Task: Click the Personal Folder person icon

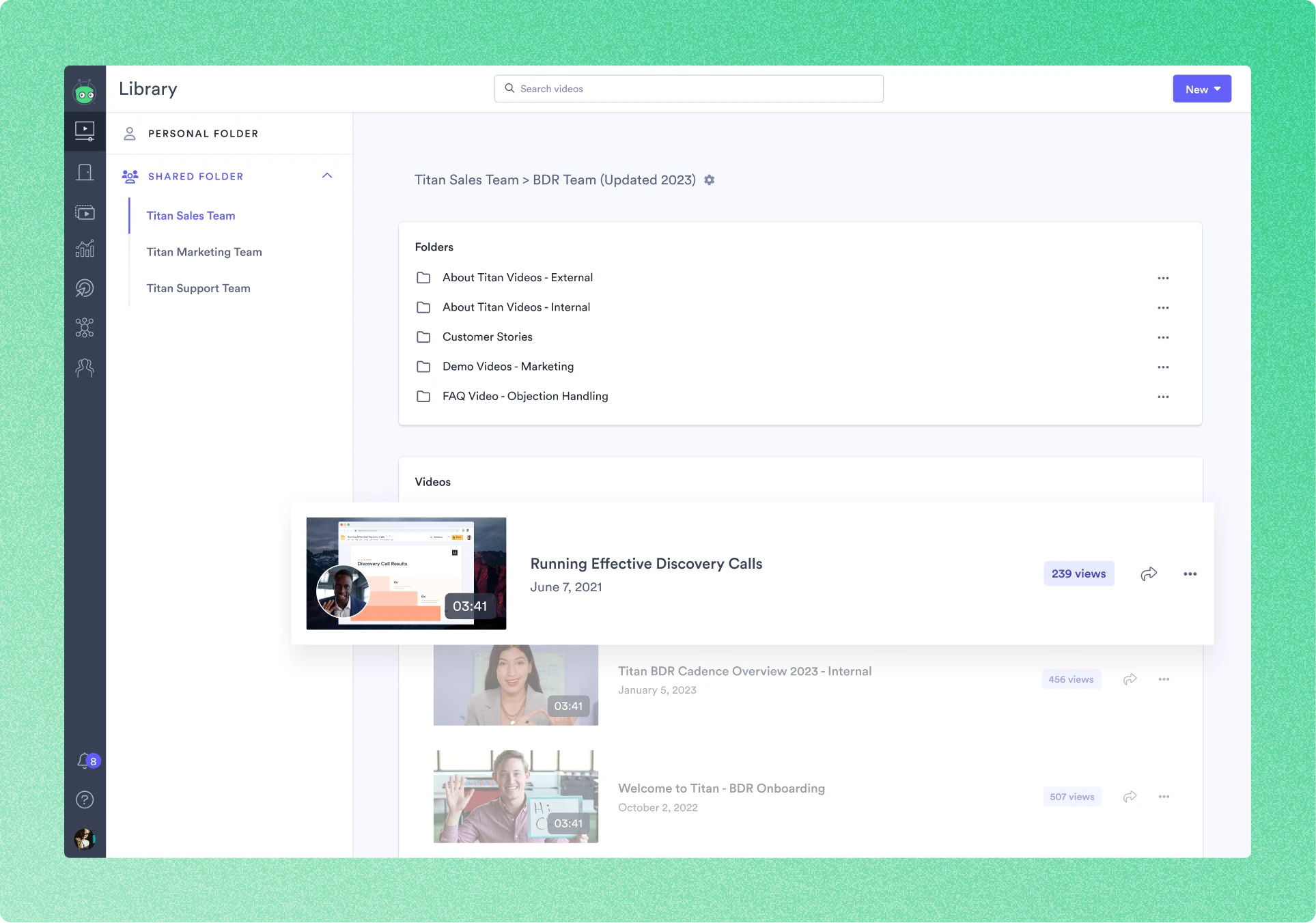Action: click(130, 133)
